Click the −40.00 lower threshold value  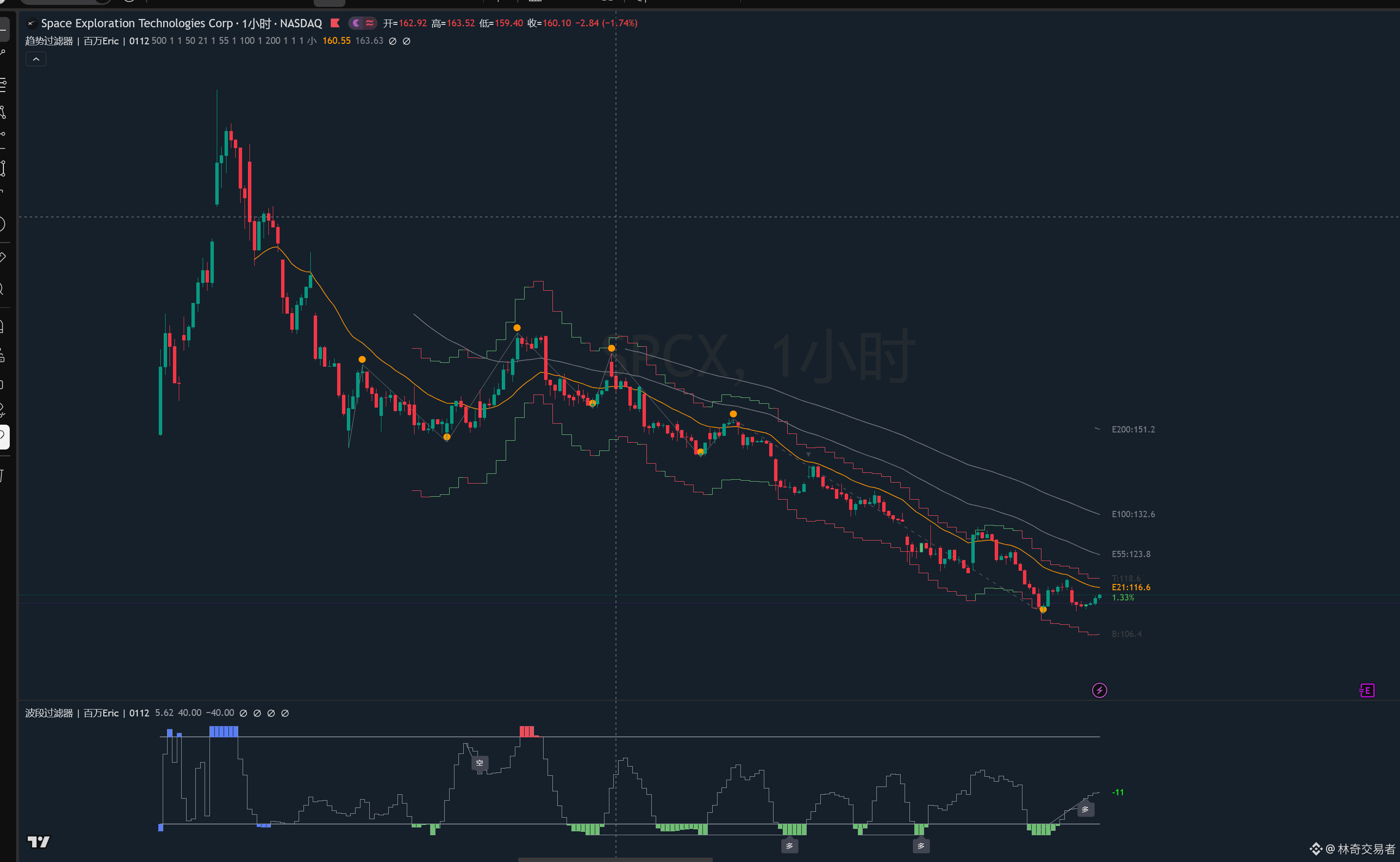(220, 713)
